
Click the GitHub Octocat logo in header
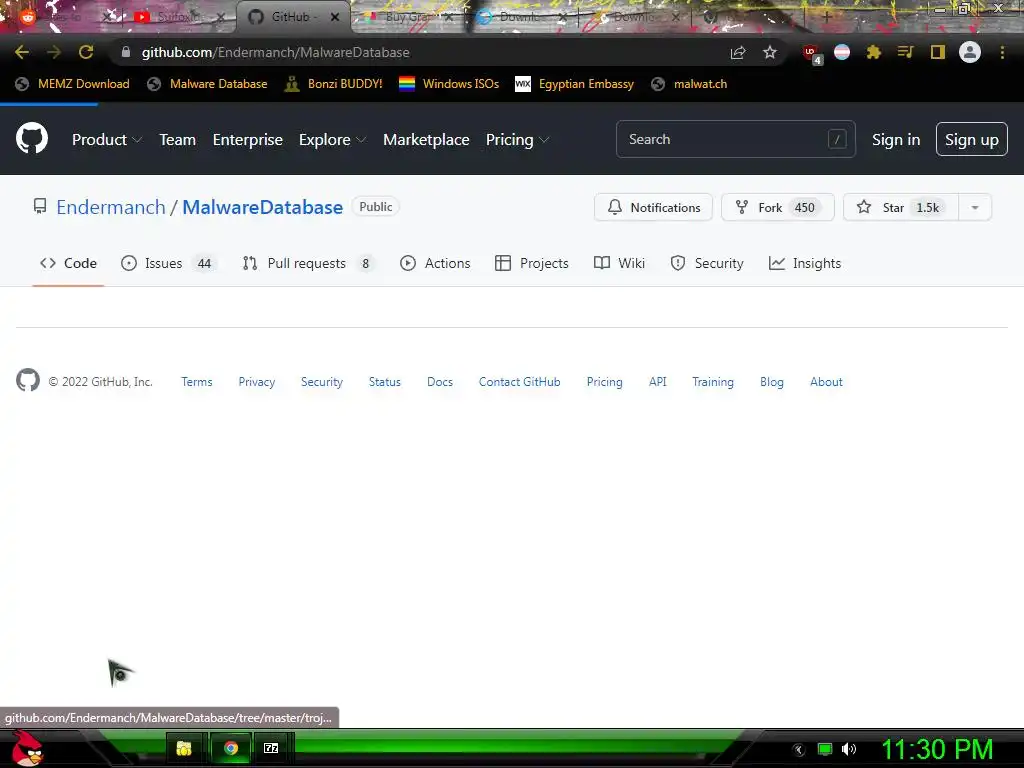coord(32,138)
